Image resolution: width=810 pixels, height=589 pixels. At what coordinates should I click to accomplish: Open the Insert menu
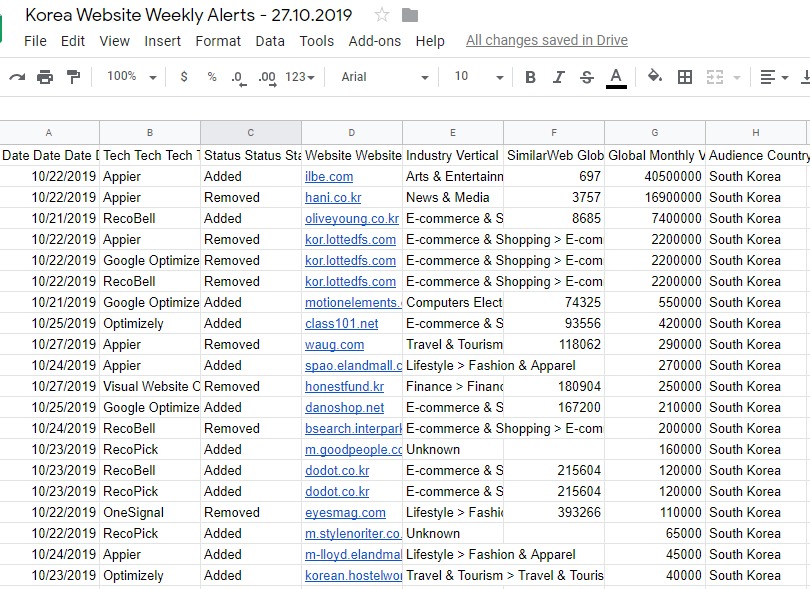click(163, 41)
